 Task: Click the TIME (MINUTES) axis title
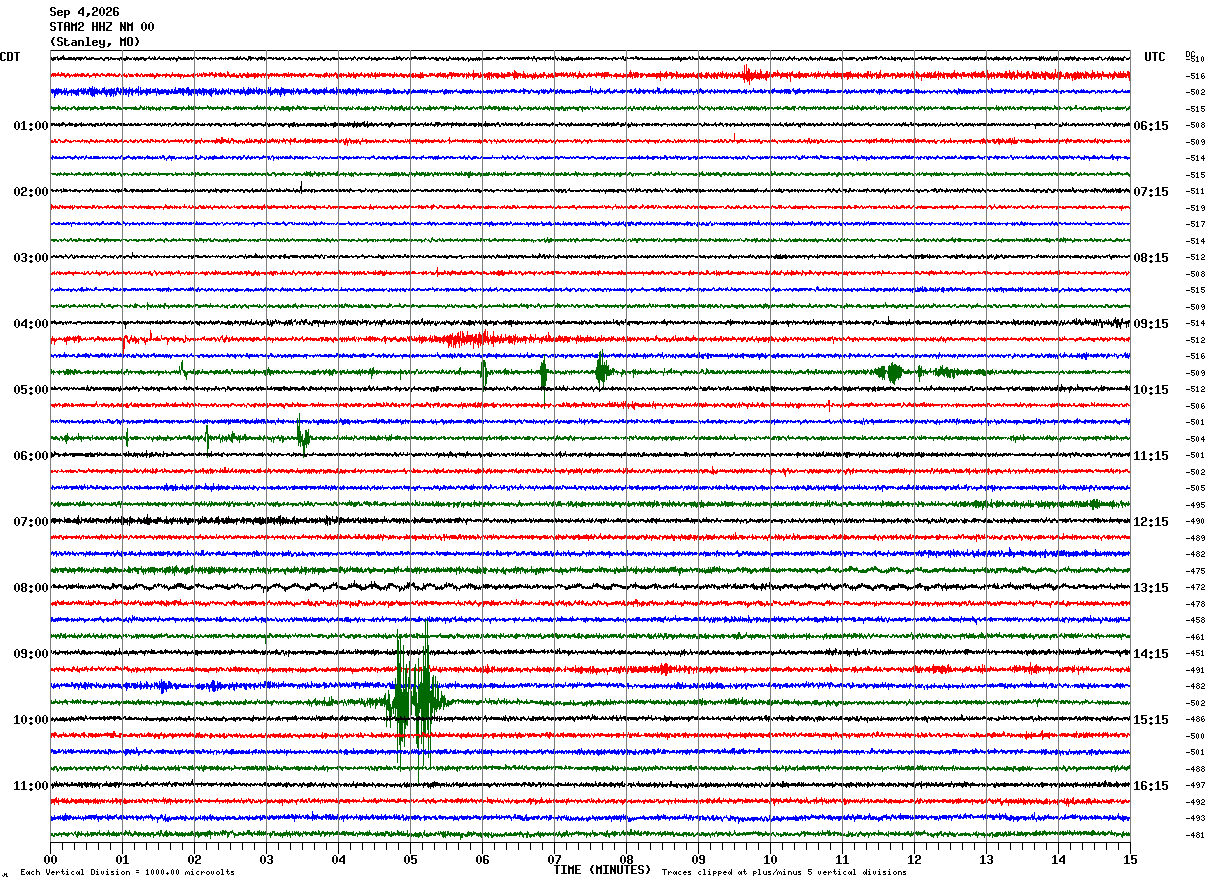click(602, 870)
